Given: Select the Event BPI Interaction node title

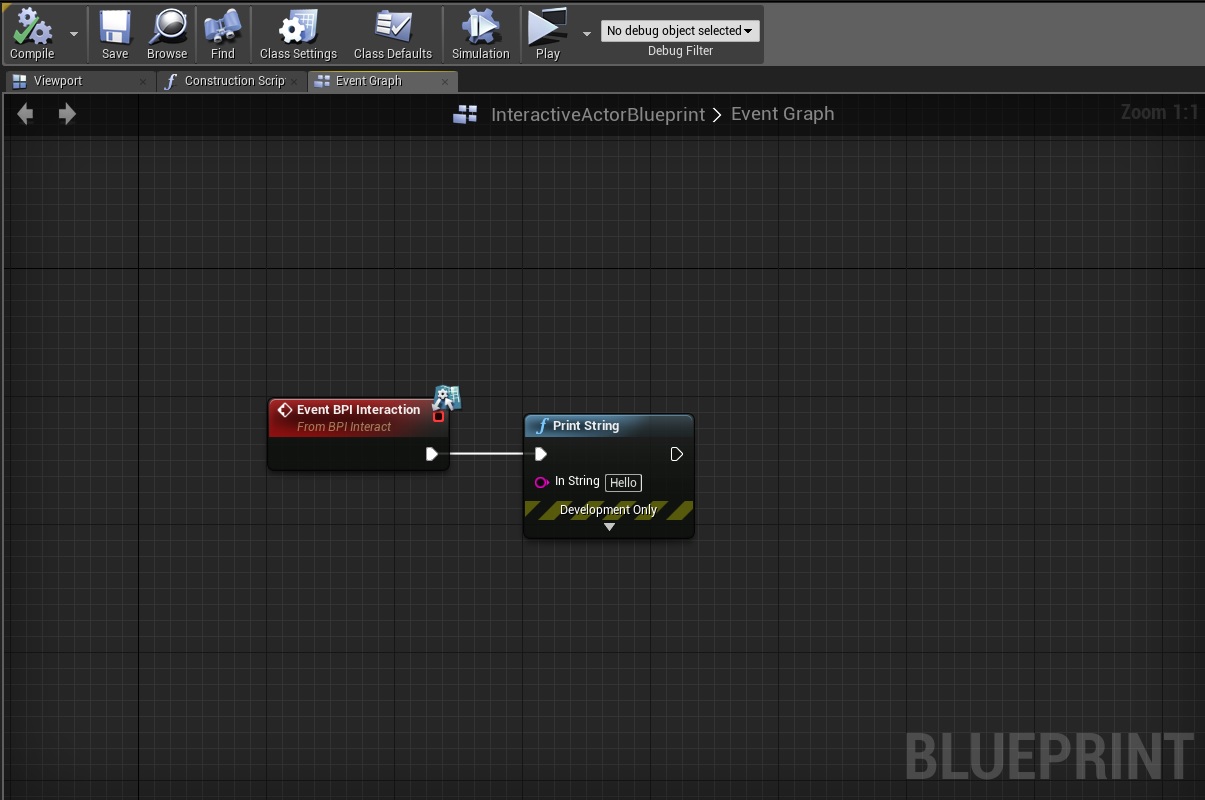Looking at the screenshot, I should (358, 410).
